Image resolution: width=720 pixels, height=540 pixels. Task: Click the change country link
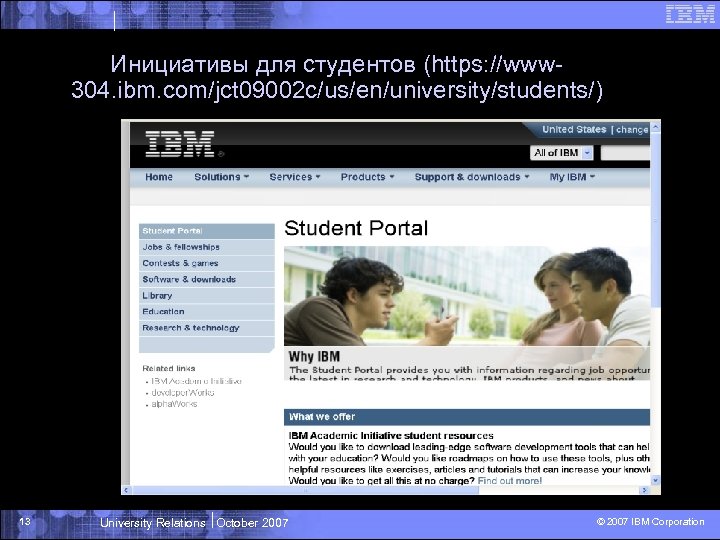632,130
